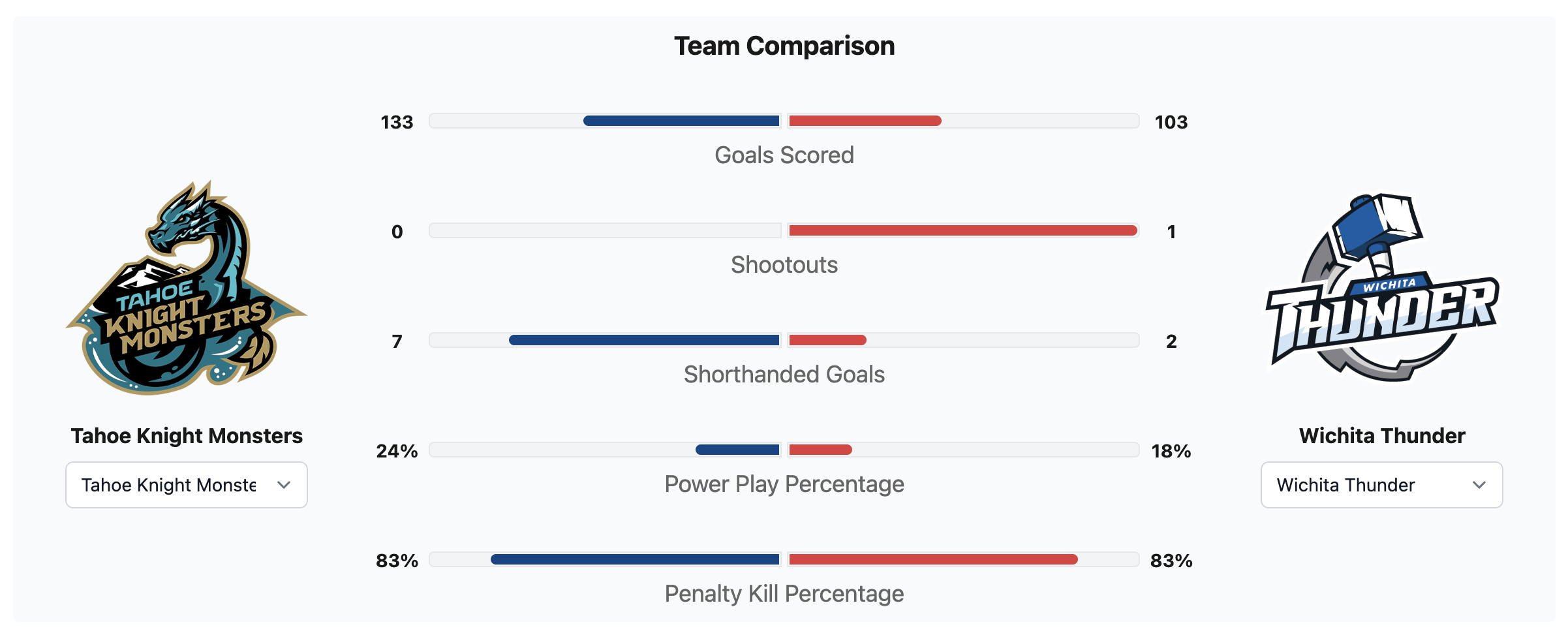This screenshot has height=635, width=1568.
Task: Click the Tahoe Knight Monsters team name text
Action: coord(187,436)
